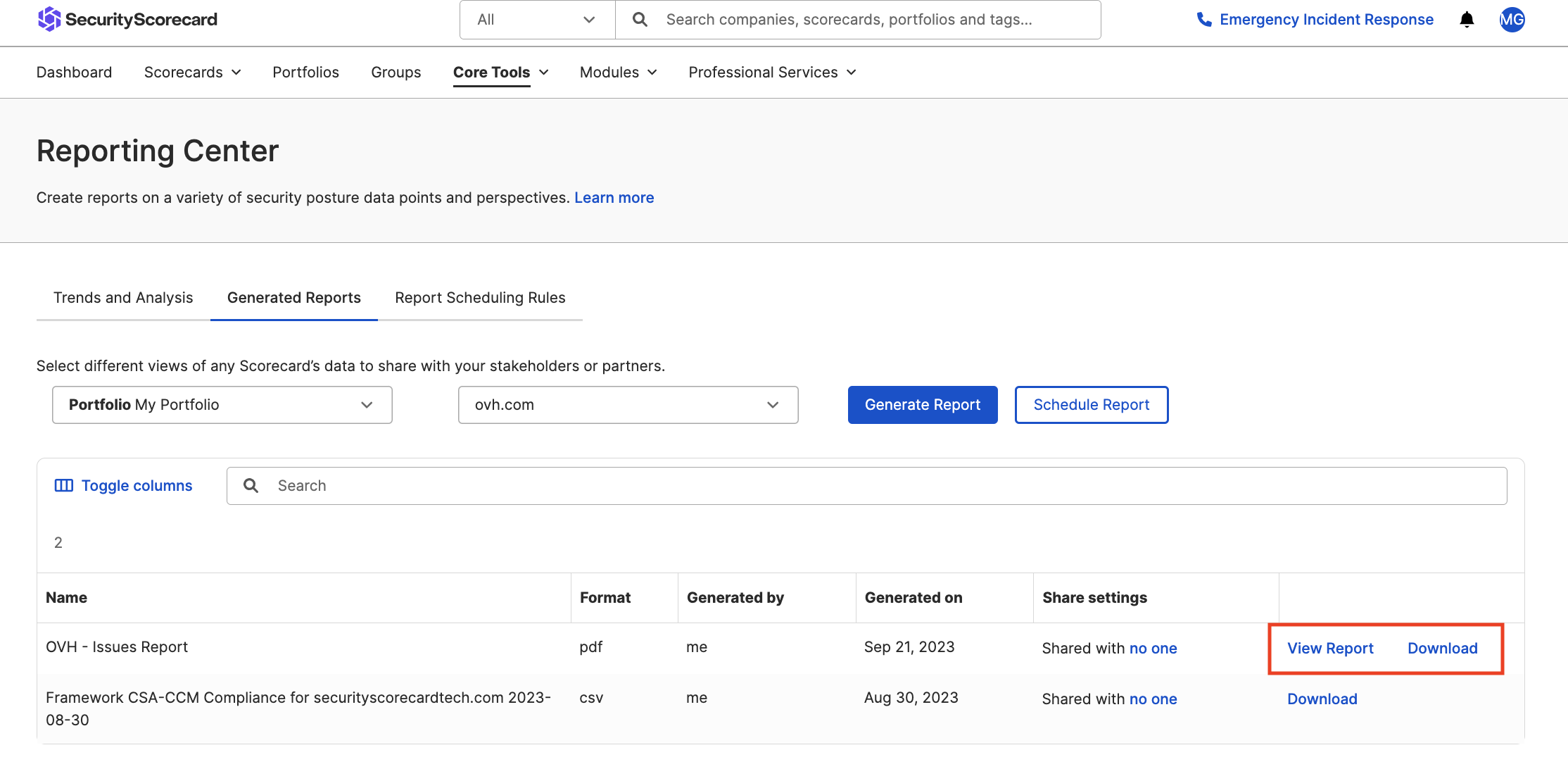Click the search icon inside the top search bar
1568x769 pixels.
(639, 19)
